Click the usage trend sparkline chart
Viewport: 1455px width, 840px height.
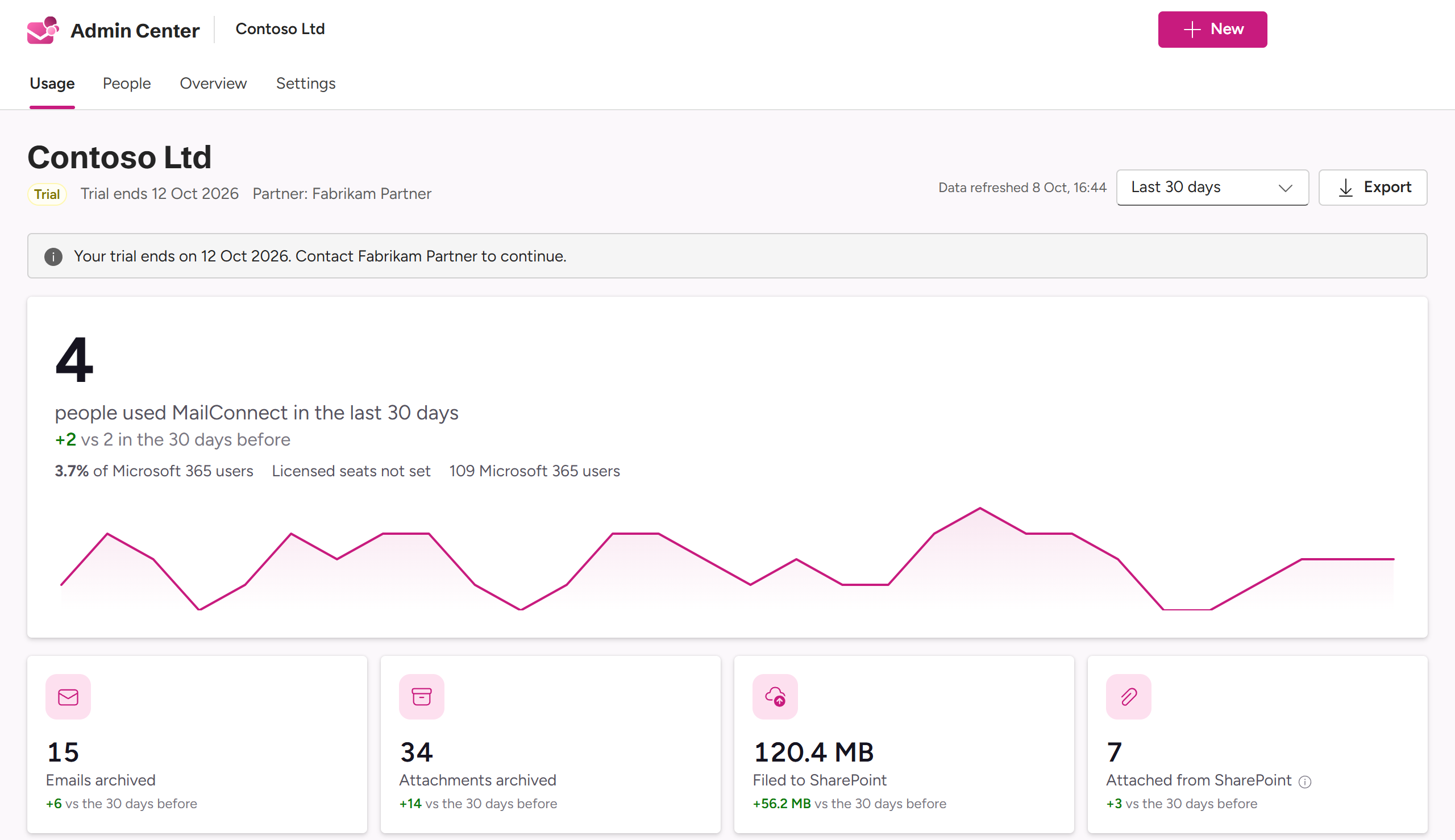(x=727, y=559)
